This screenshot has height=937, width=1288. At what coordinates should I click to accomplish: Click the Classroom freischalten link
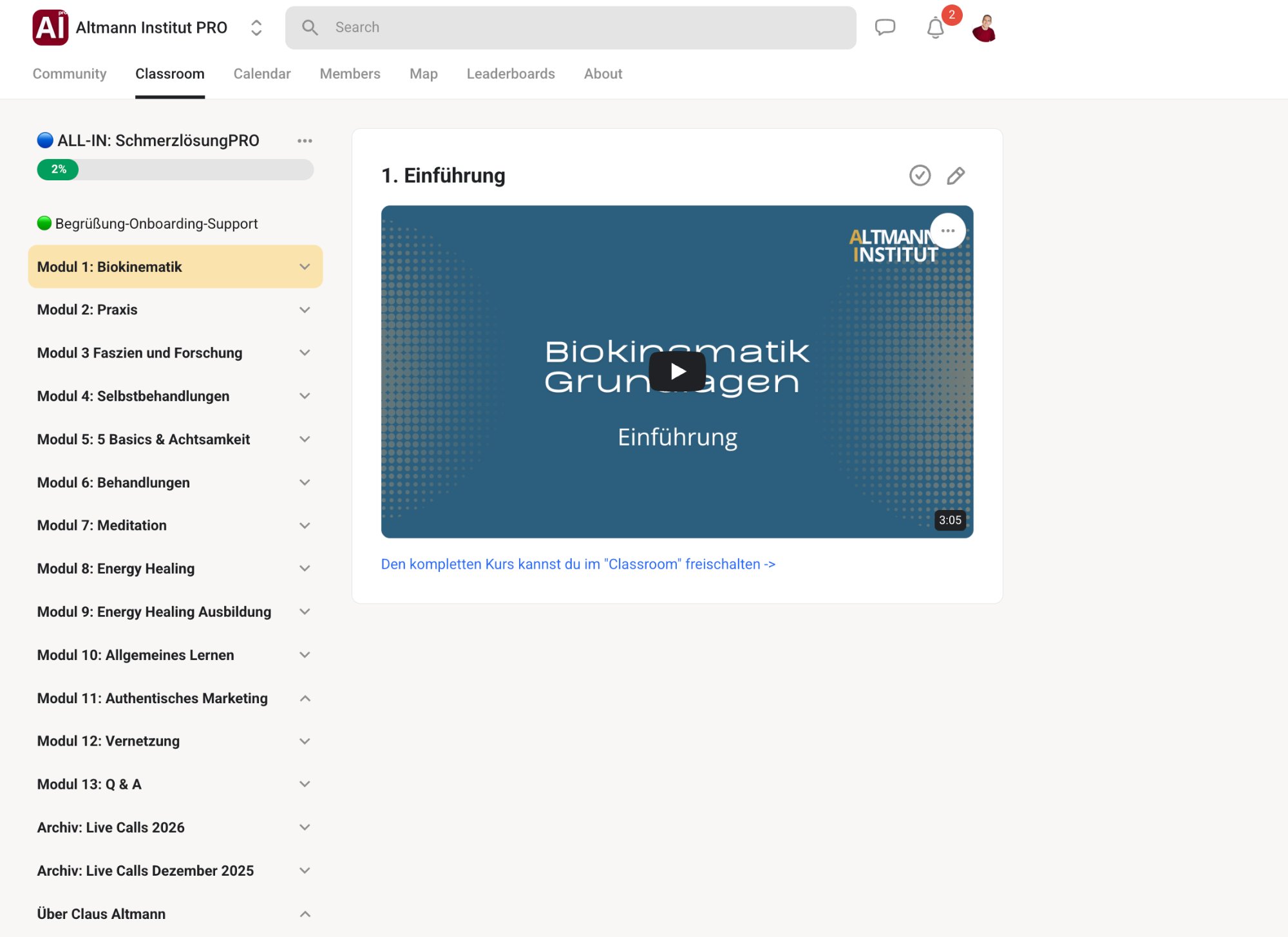578,563
